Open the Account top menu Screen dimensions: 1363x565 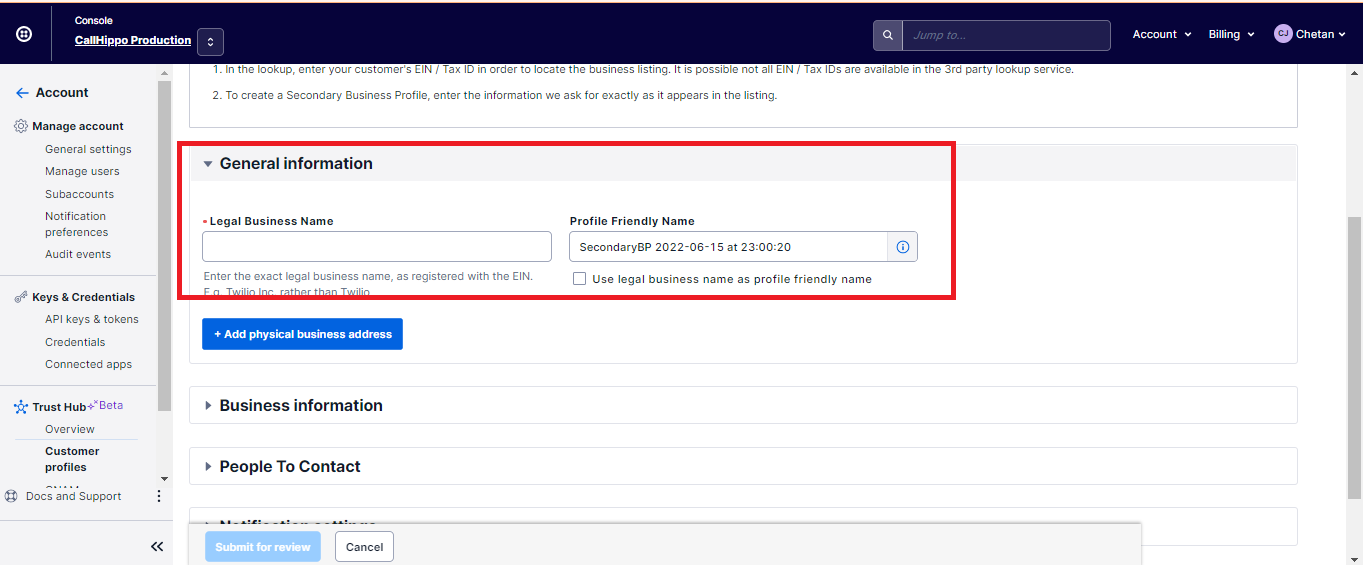point(1162,34)
